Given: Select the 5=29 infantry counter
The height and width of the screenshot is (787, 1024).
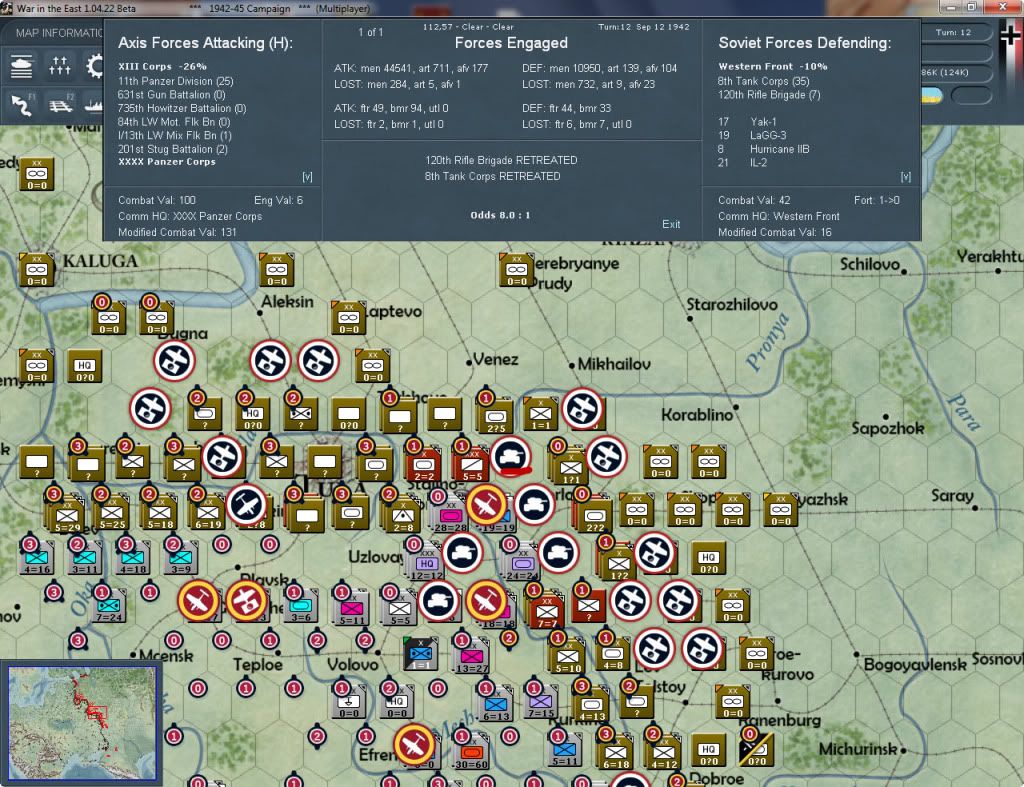Looking at the screenshot, I should pos(67,514).
